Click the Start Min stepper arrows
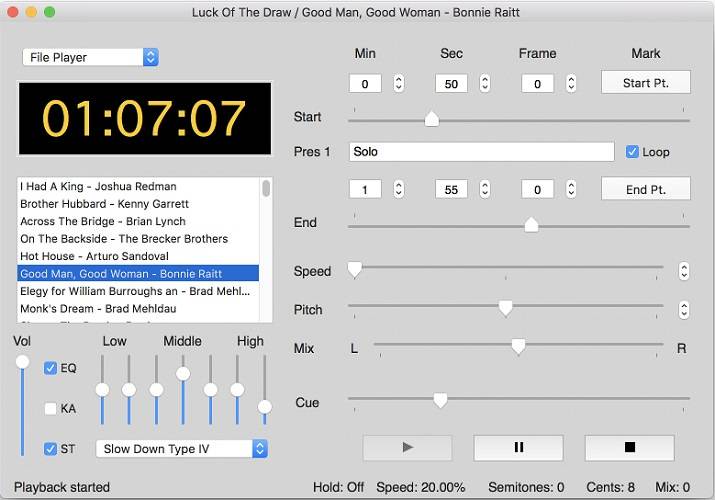Screen dimensions: 715x500 (399, 83)
